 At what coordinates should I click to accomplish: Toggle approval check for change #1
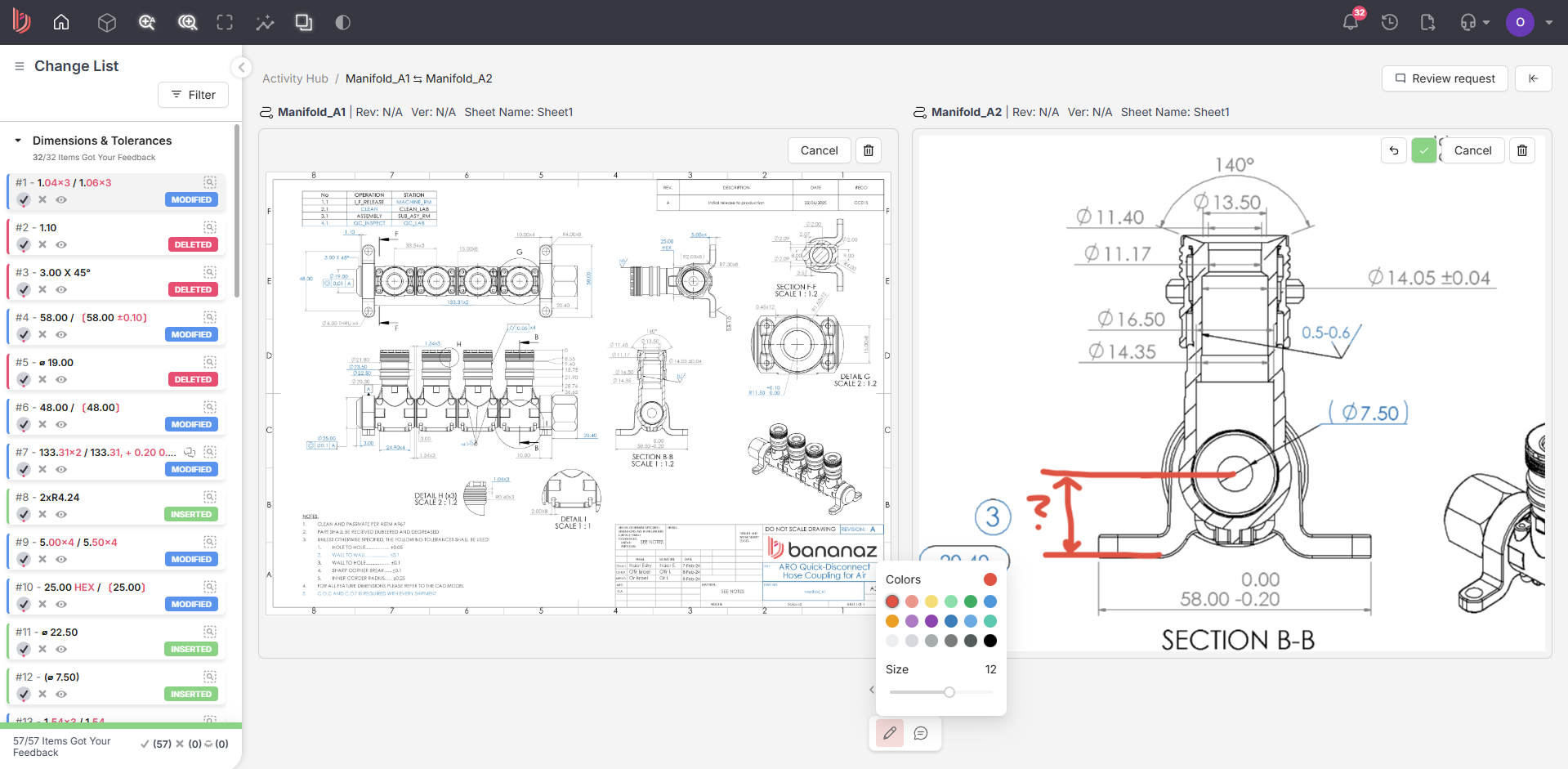coord(24,199)
